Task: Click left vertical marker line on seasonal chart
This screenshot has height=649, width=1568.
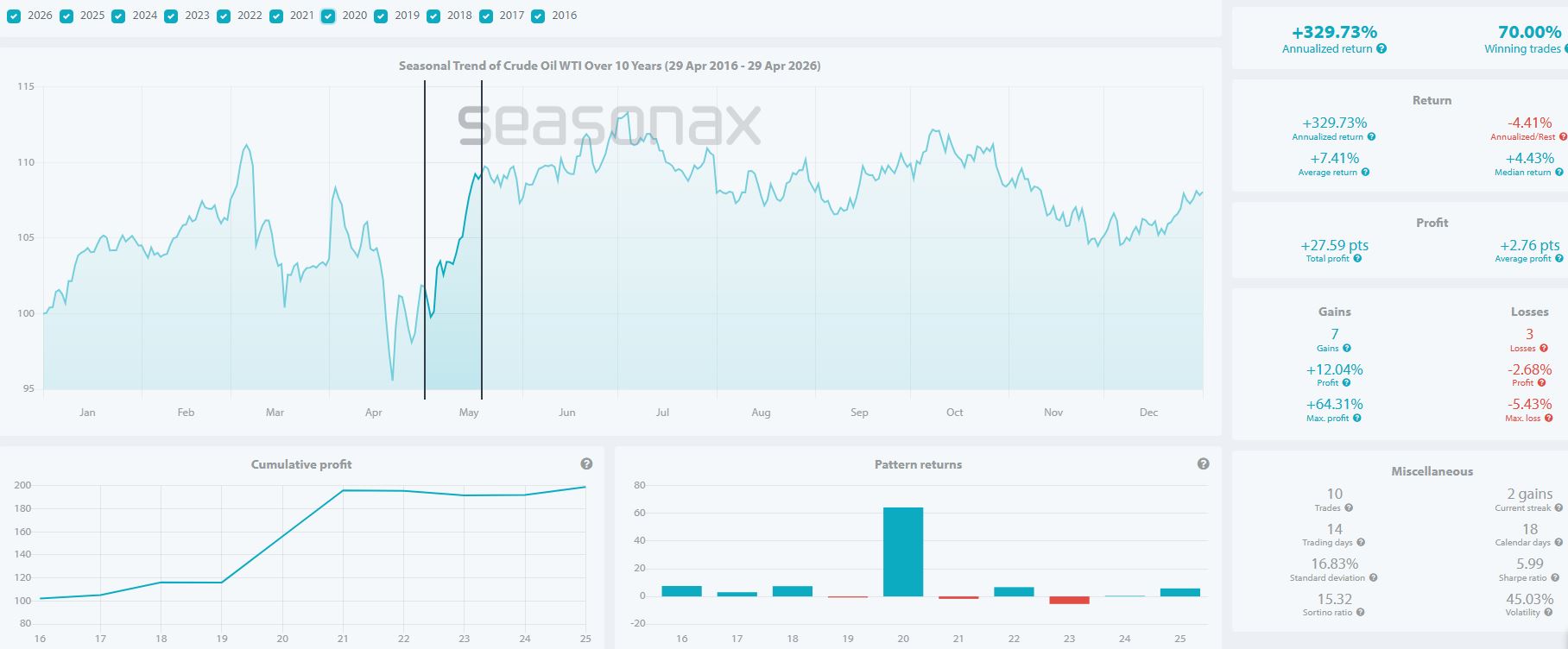Action: (x=425, y=240)
